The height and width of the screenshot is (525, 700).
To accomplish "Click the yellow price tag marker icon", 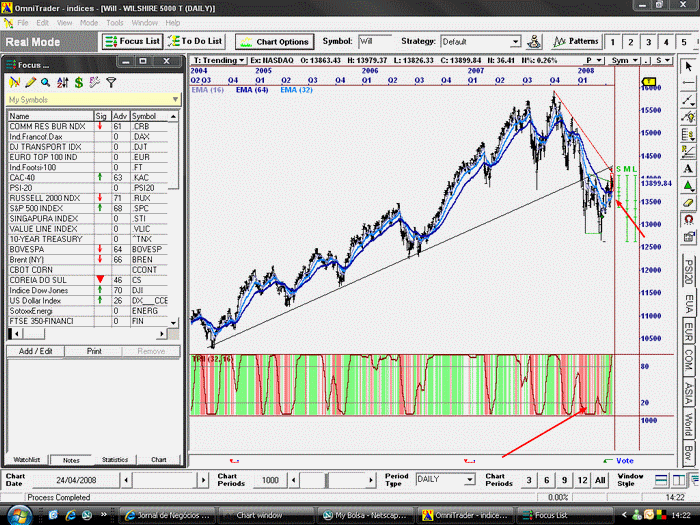I will click(649, 82).
